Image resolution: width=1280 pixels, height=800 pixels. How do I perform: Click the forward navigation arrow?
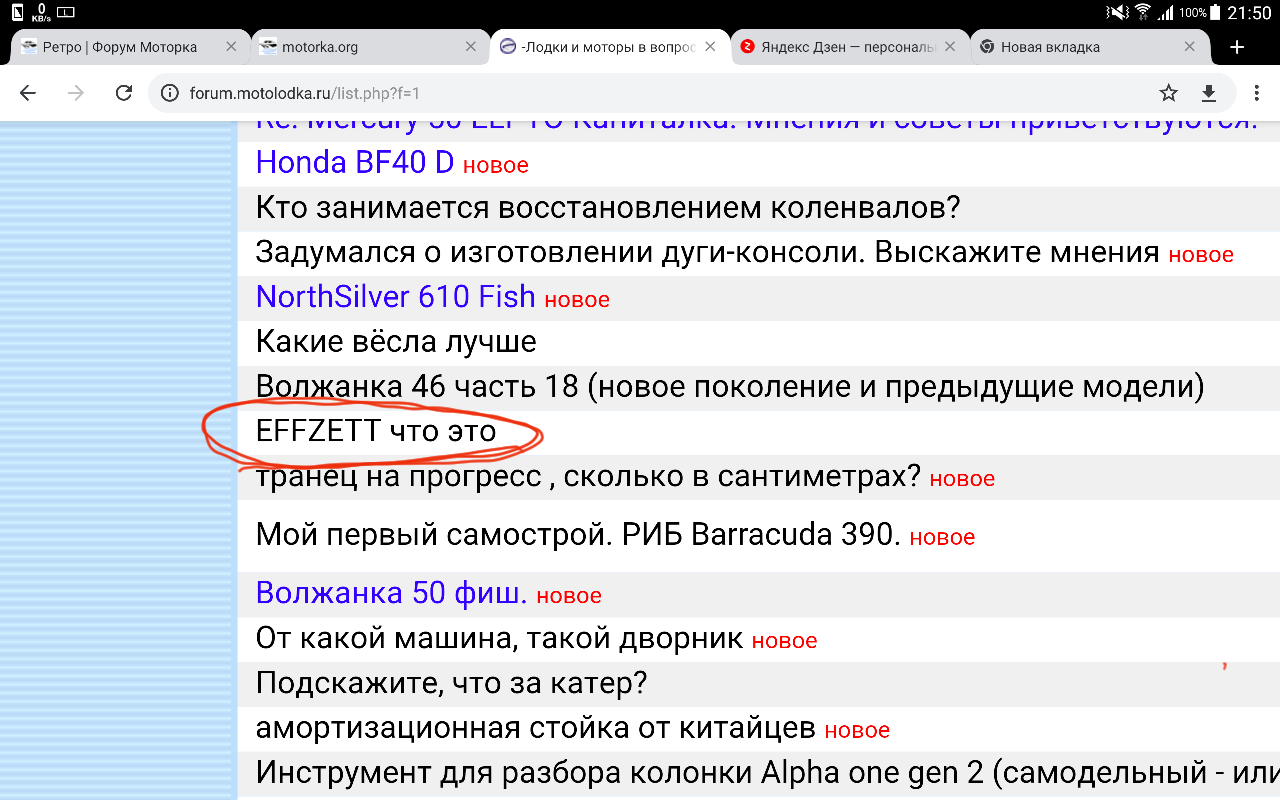76,93
